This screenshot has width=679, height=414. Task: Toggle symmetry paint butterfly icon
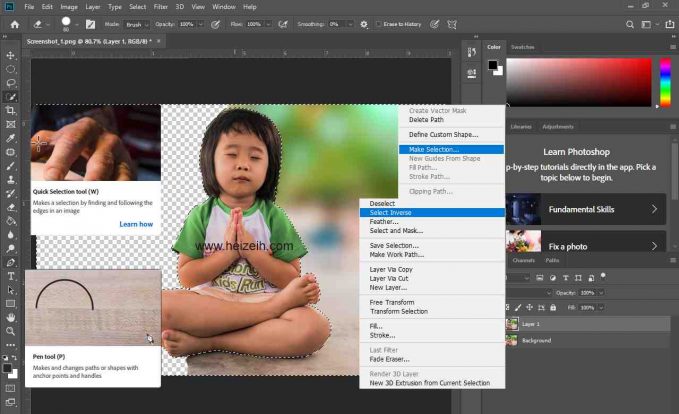[452, 25]
